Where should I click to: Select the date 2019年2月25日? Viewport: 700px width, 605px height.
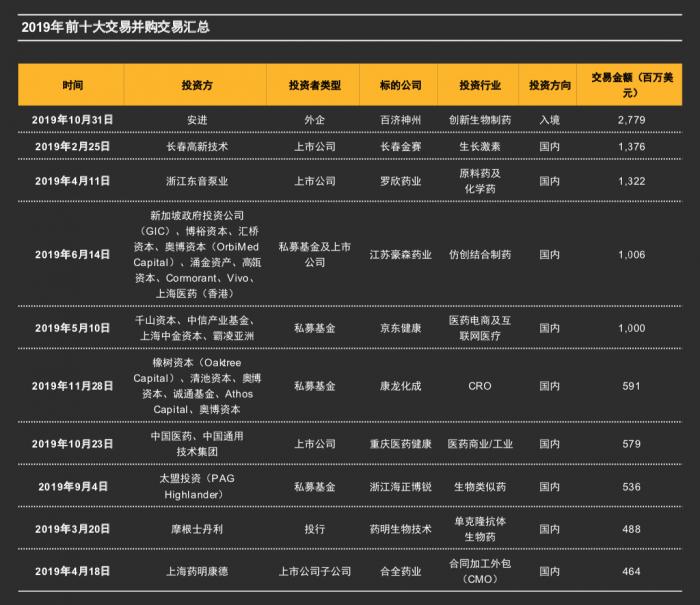pyautogui.click(x=72, y=146)
